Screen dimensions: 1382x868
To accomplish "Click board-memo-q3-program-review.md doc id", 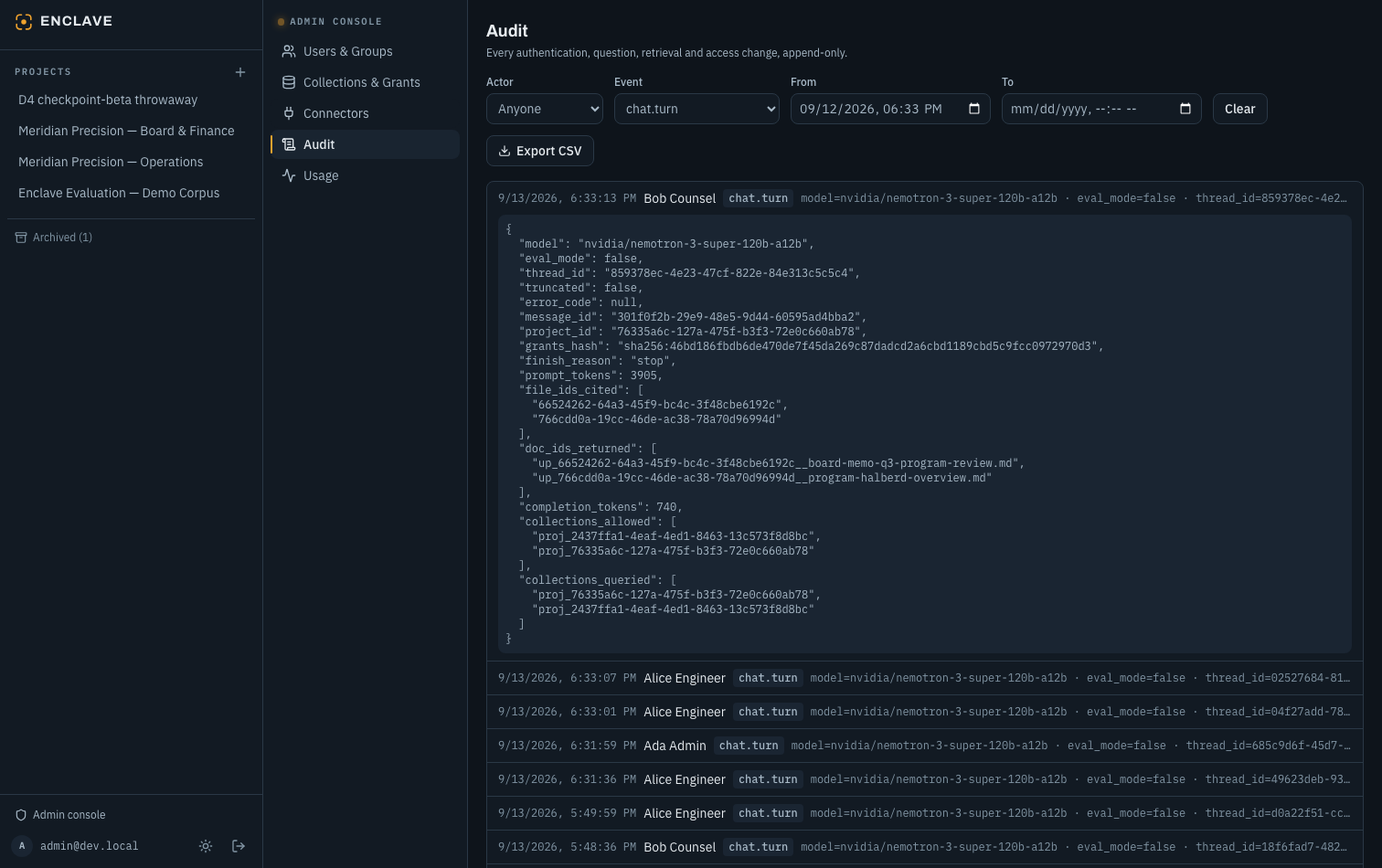I will (778, 463).
